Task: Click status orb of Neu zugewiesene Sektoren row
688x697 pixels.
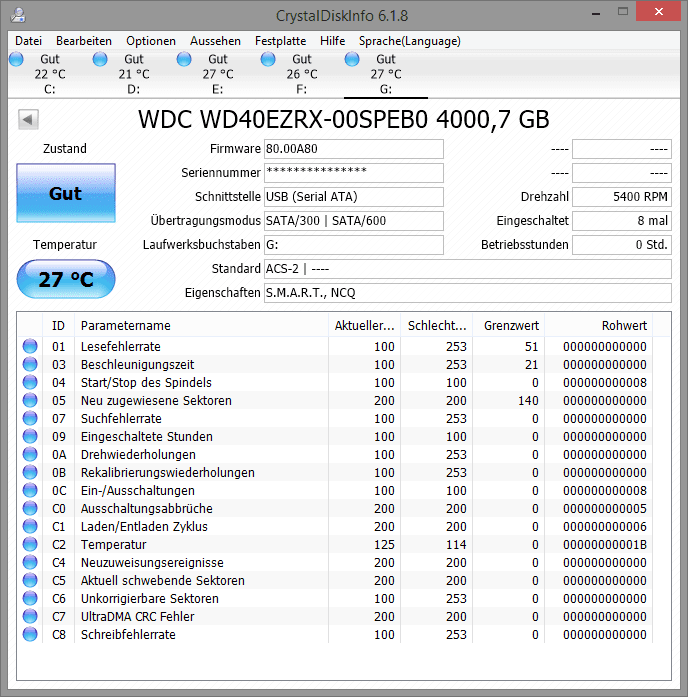Action: (30, 401)
